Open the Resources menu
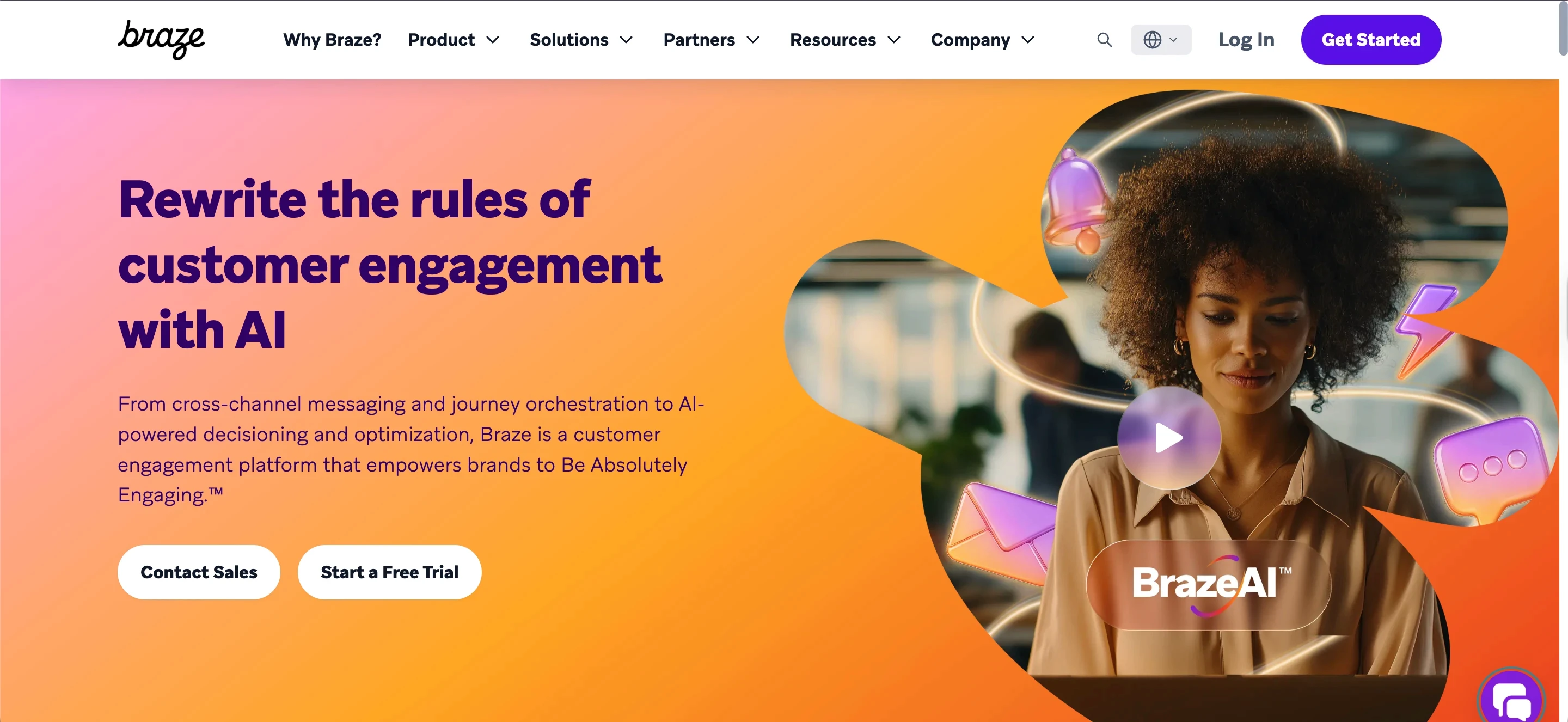This screenshot has width=1568, height=722. tap(845, 40)
